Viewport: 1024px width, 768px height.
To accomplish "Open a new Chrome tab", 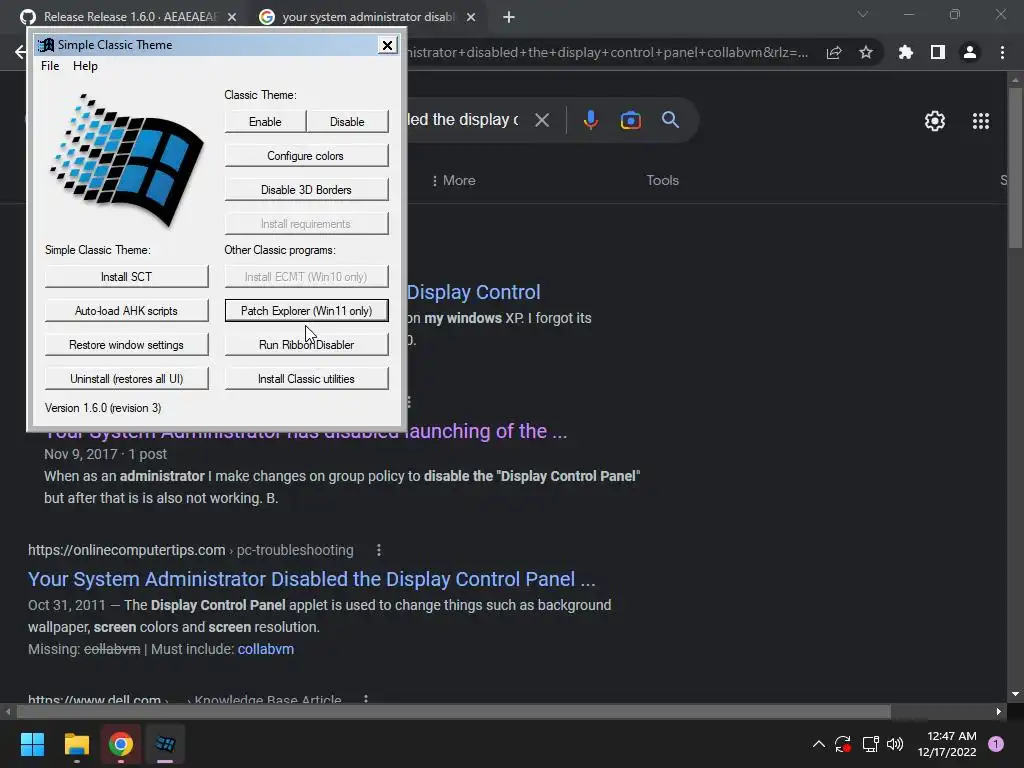I will [509, 17].
